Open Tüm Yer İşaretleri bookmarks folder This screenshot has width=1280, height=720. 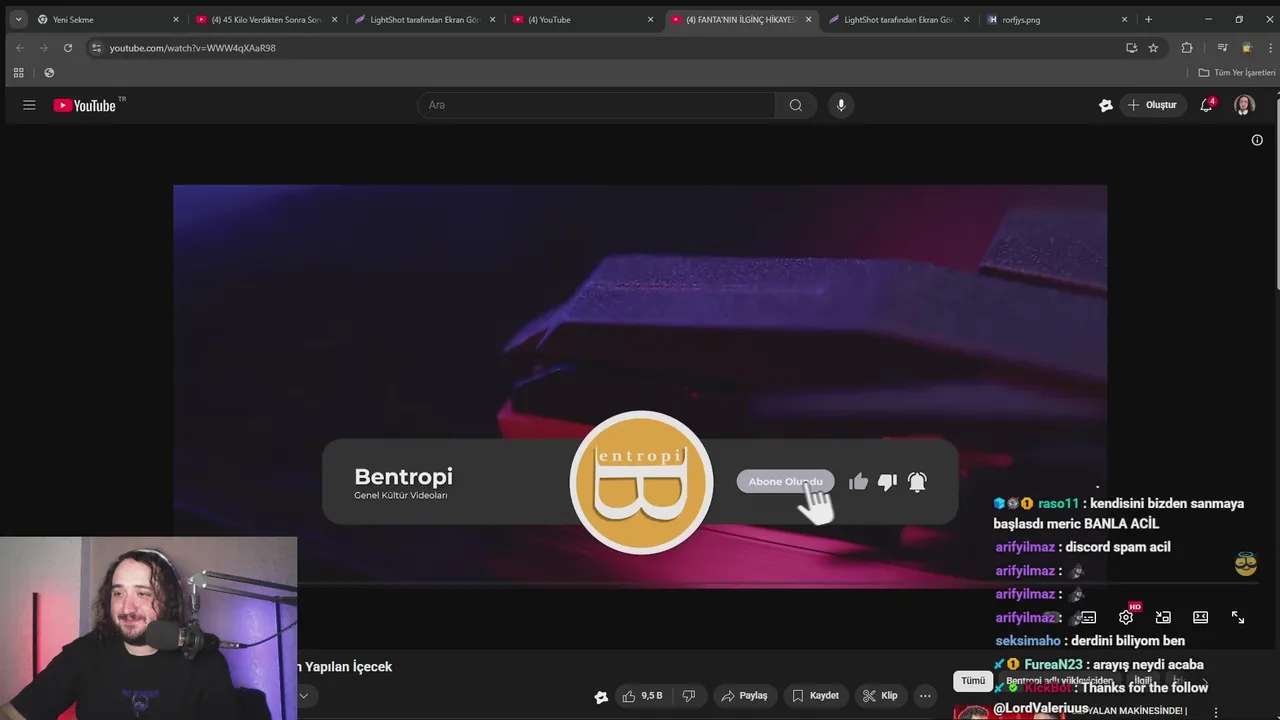[1237, 73]
